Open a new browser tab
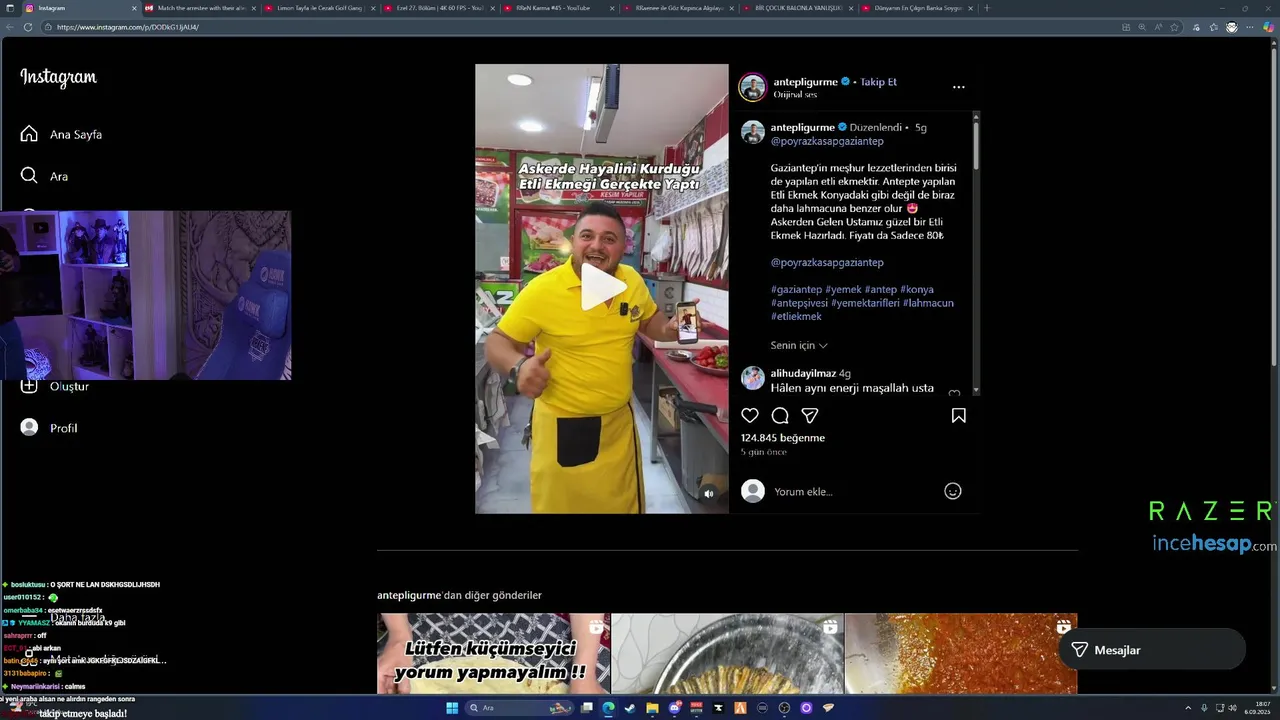 coord(987,8)
